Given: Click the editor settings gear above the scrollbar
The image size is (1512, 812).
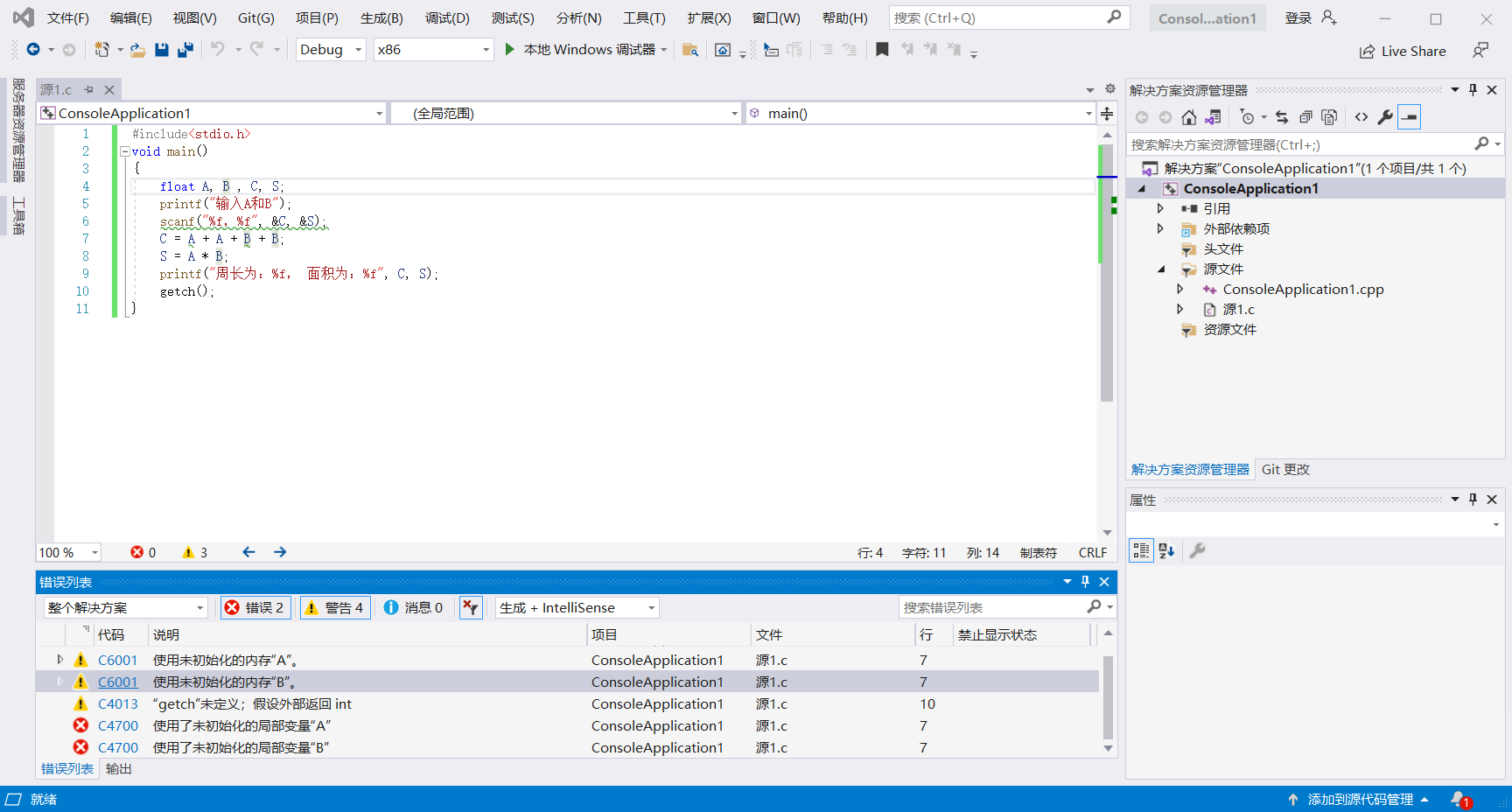Looking at the screenshot, I should (x=1109, y=89).
